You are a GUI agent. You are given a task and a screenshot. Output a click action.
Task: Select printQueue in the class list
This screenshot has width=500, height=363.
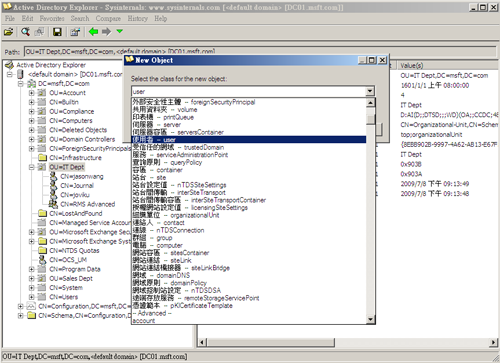point(249,117)
